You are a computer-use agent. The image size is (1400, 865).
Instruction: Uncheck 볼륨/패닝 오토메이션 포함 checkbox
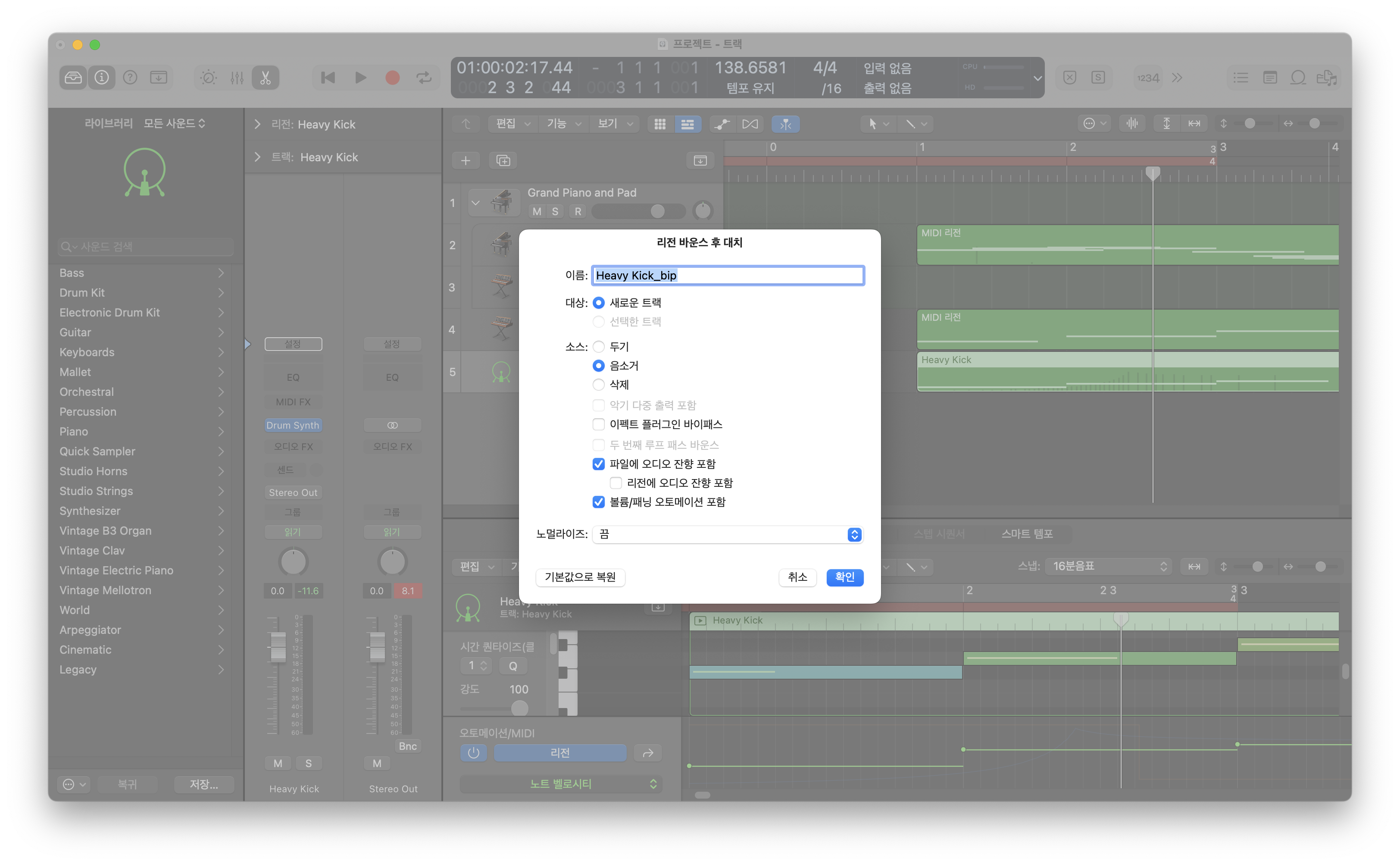598,502
